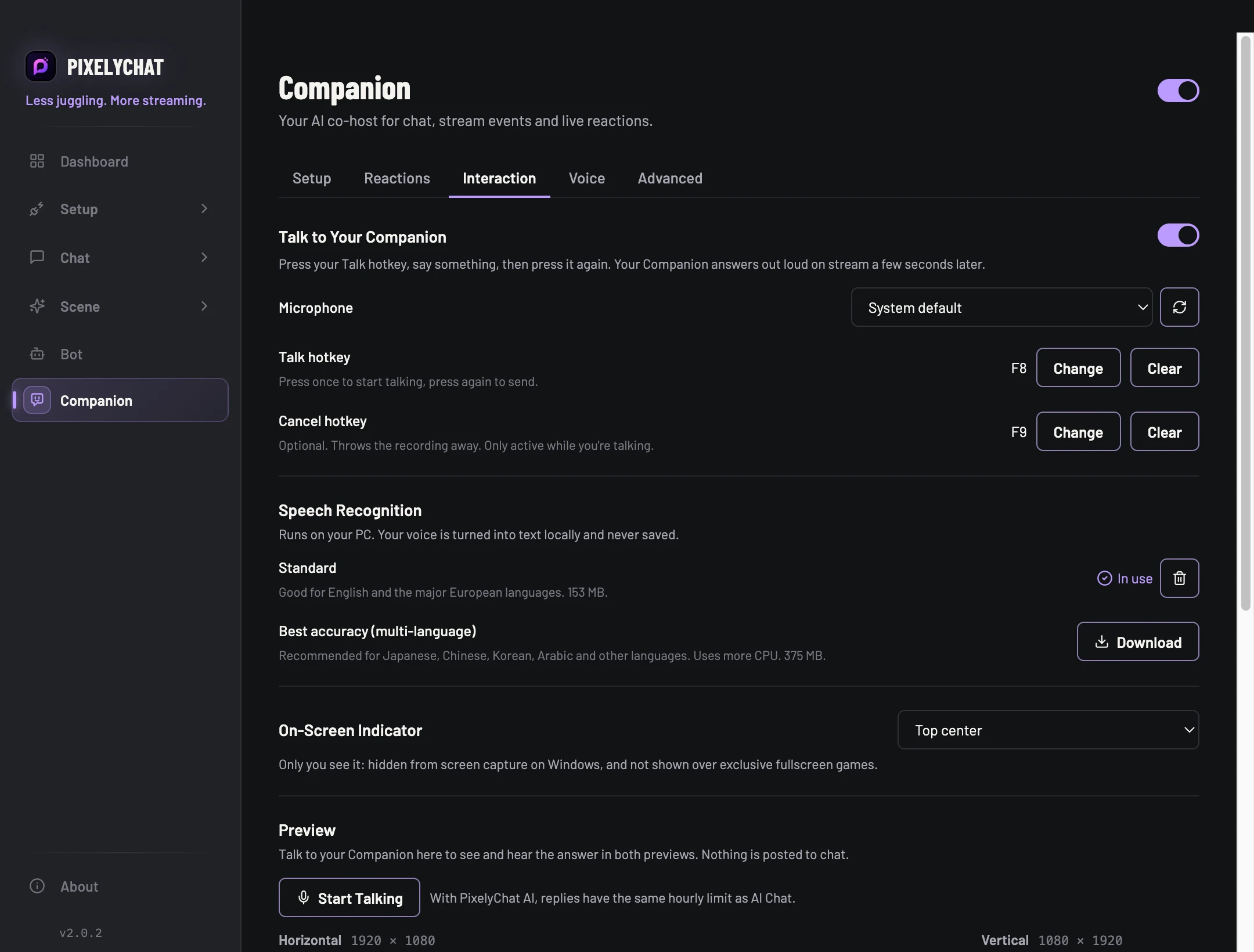1254x952 pixels.
Task: Click the microphone icon on Start Talking
Action: pyautogui.click(x=304, y=897)
